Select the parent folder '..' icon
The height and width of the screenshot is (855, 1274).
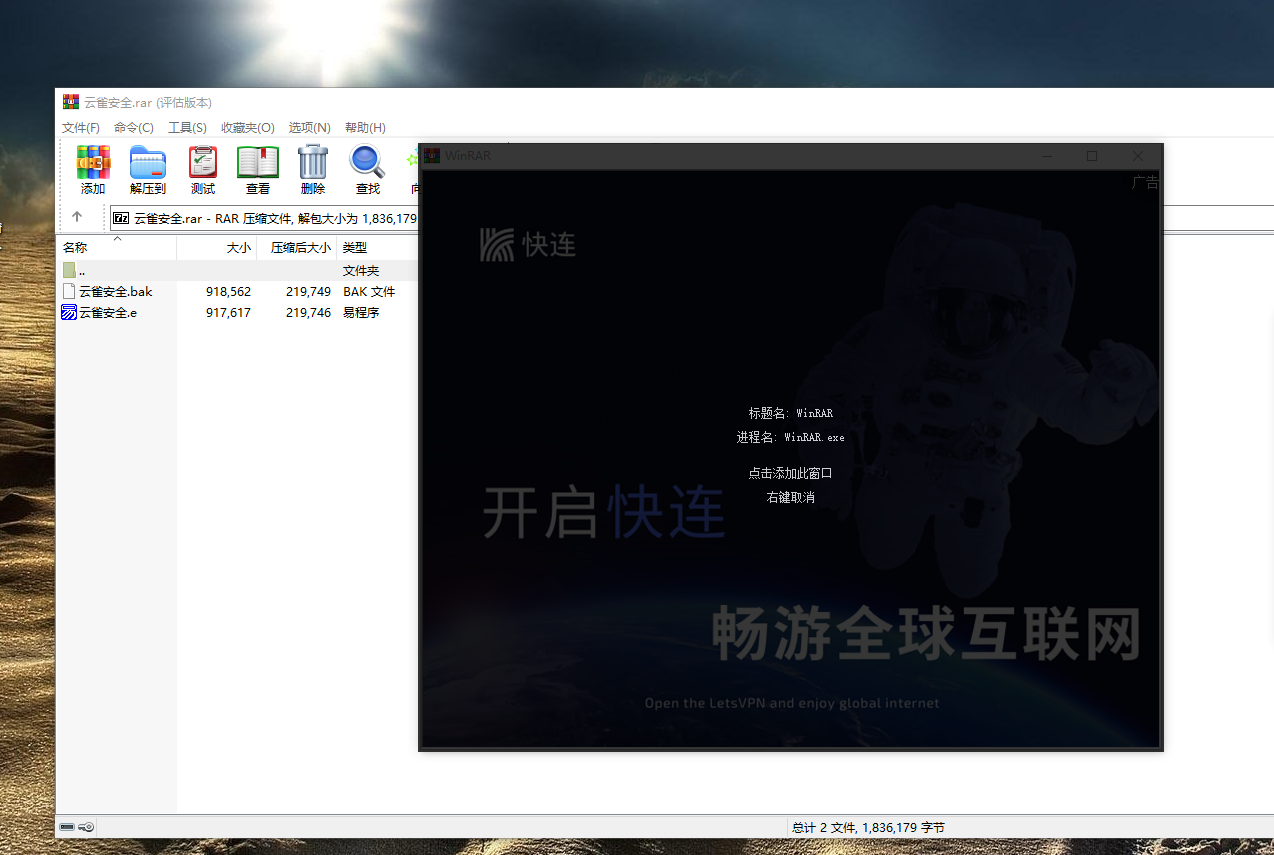point(69,270)
